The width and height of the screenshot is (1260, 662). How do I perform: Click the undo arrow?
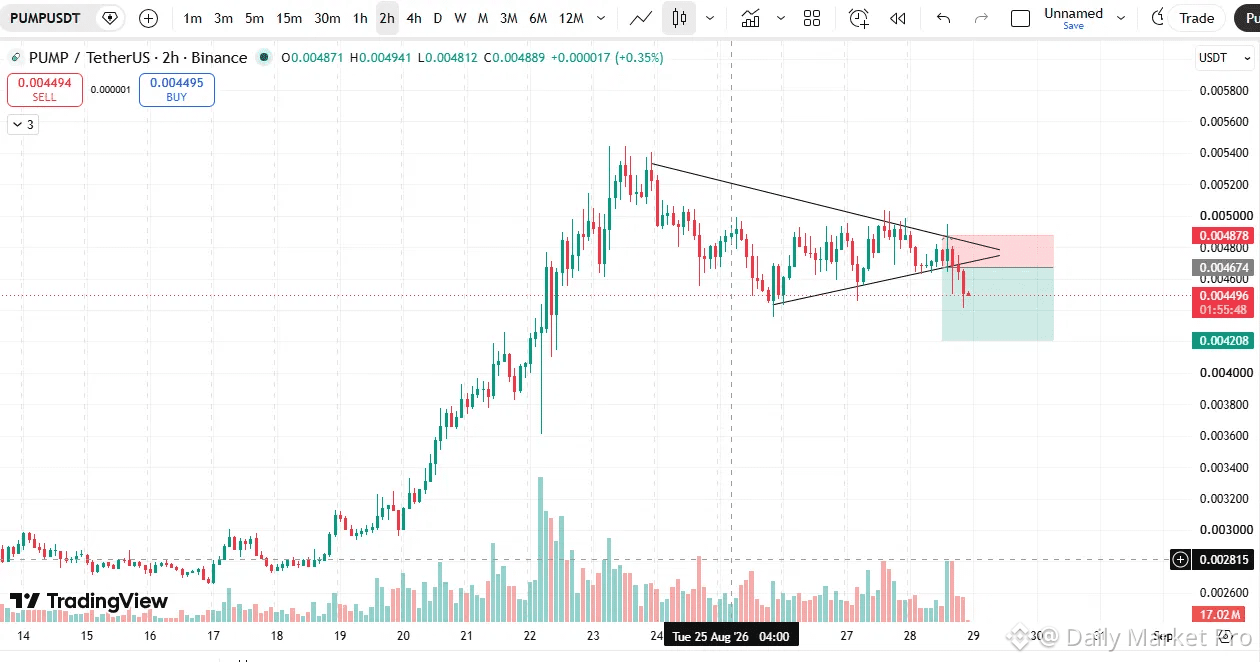(943, 18)
